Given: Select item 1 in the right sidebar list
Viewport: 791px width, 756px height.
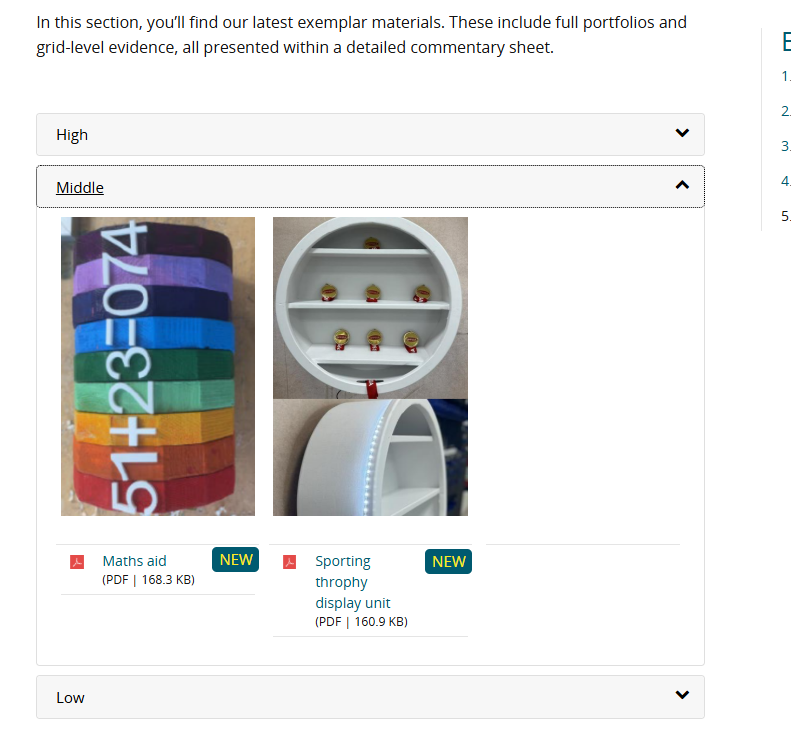Looking at the screenshot, I should click(x=786, y=76).
